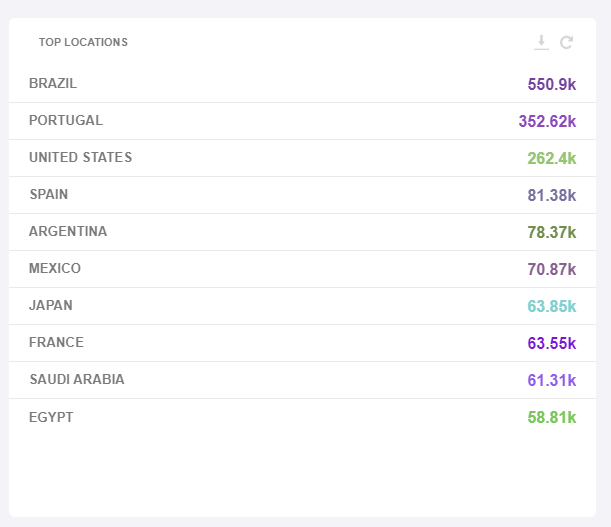Click the download icon in Top Locations
This screenshot has height=527, width=611.
pyautogui.click(x=541, y=42)
